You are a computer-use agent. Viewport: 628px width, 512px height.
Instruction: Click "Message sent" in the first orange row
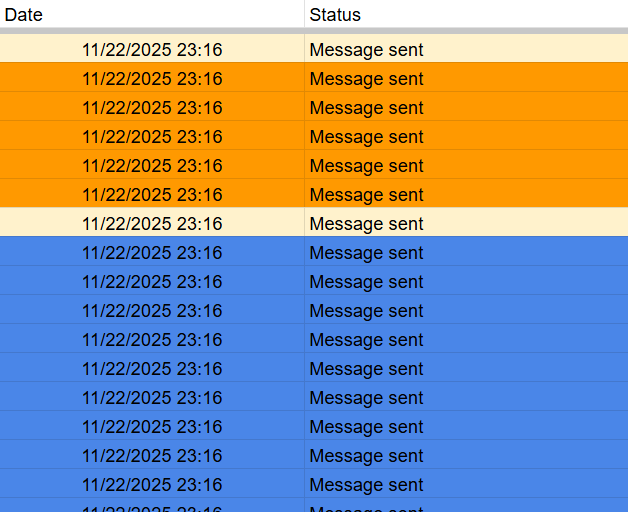(x=366, y=79)
